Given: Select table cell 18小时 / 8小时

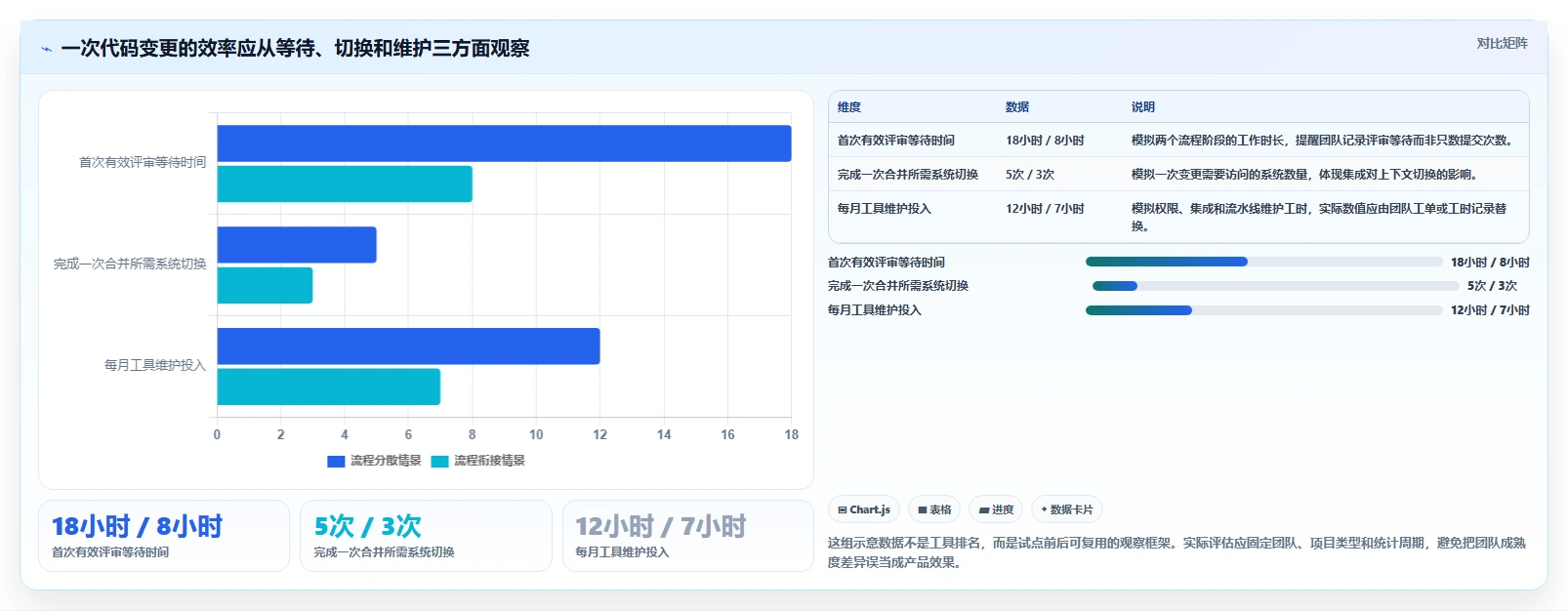Looking at the screenshot, I should (1045, 141).
